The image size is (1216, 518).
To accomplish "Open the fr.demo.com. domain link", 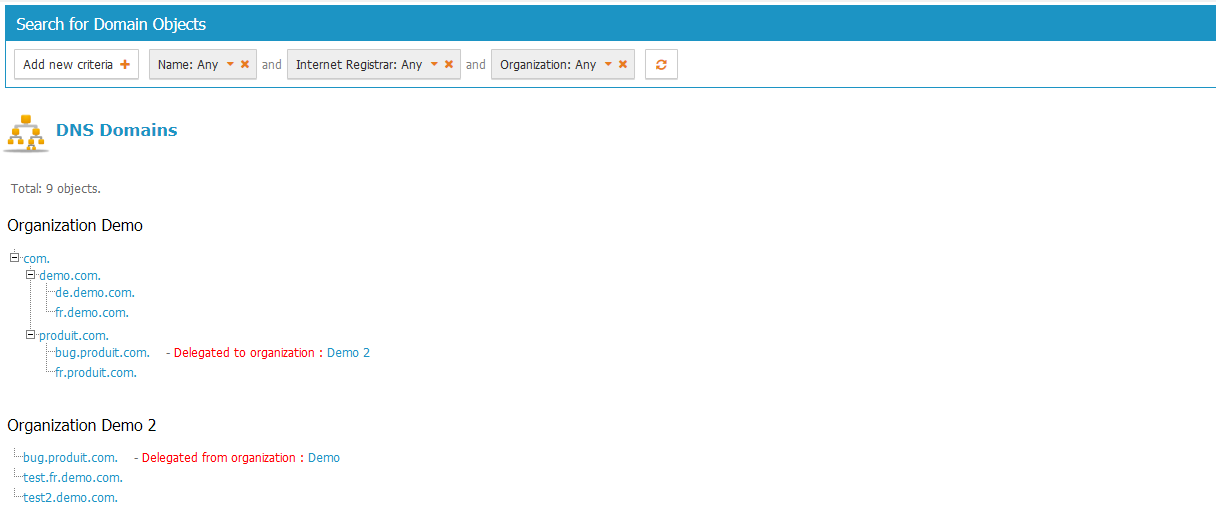I will click(x=92, y=313).
